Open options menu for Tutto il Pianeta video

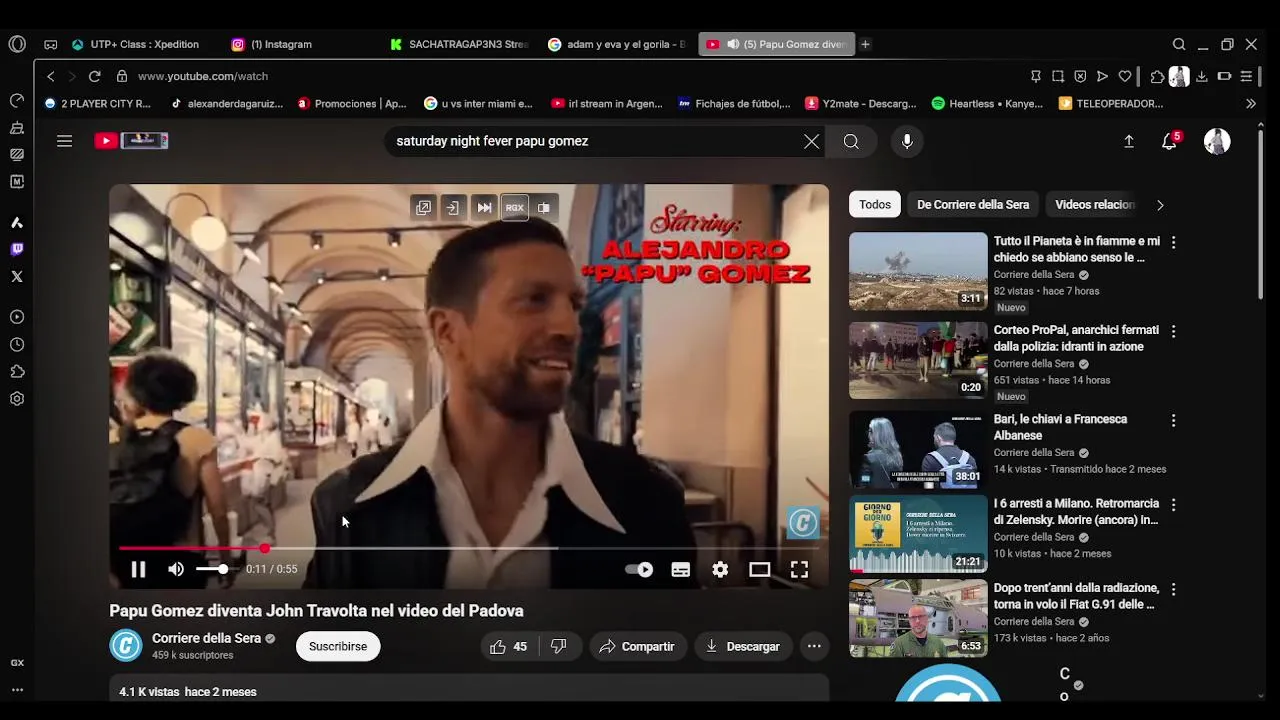click(1173, 242)
